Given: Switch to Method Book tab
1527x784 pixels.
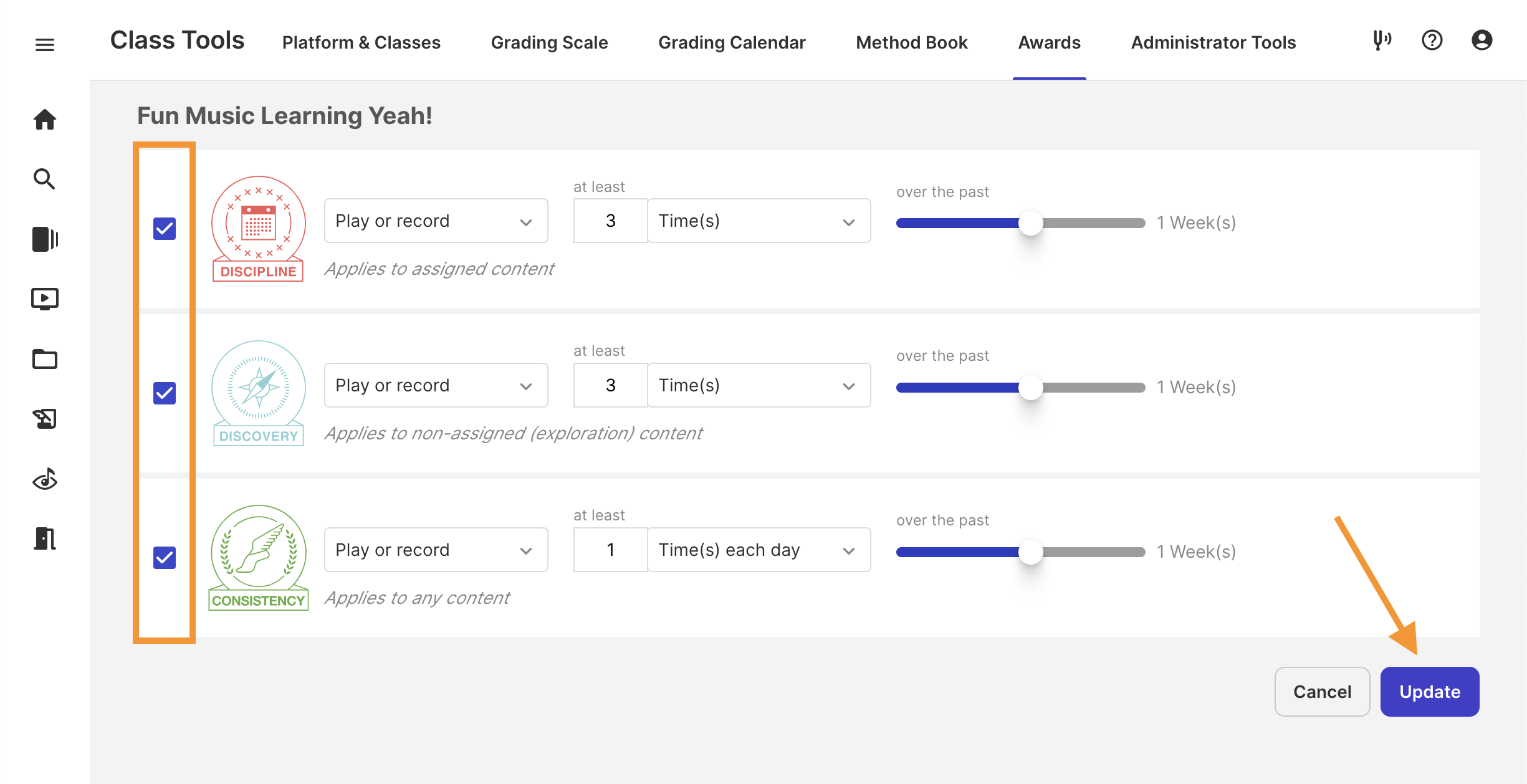Looking at the screenshot, I should click(912, 42).
